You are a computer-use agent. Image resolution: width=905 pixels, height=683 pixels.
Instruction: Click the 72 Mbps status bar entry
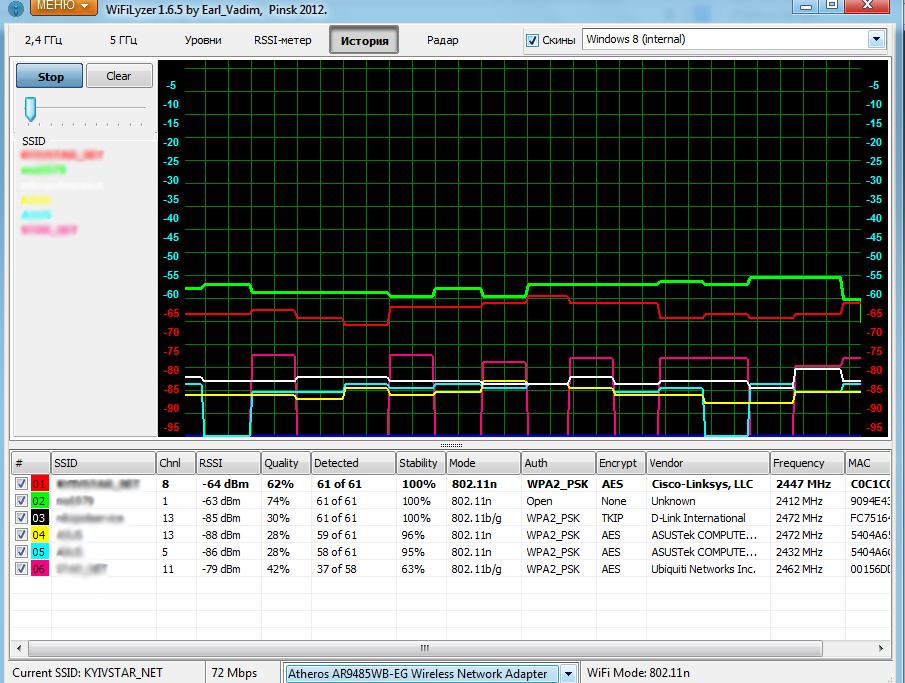234,673
